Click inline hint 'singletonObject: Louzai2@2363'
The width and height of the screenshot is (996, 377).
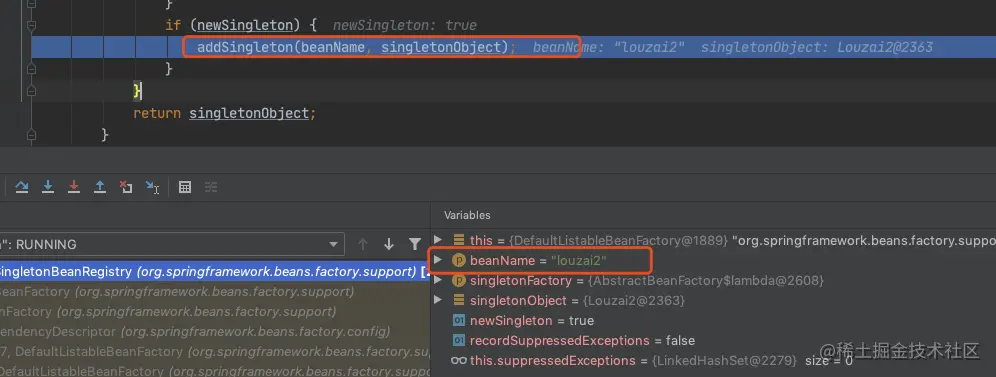click(x=817, y=47)
